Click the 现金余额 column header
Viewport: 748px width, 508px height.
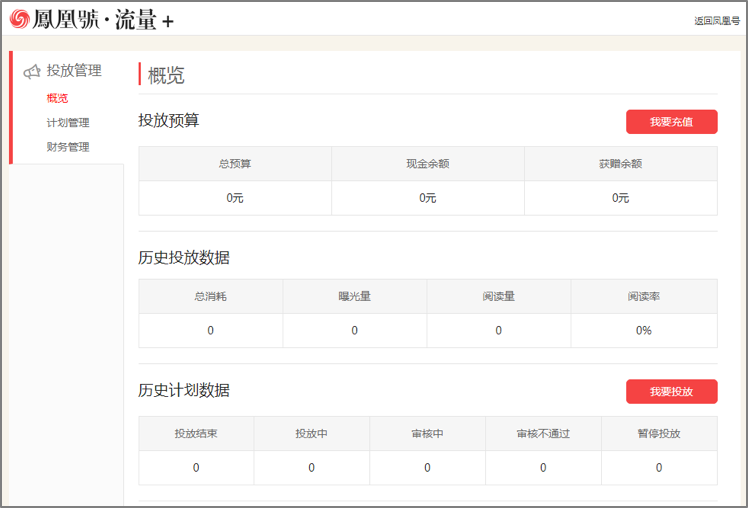point(428,164)
